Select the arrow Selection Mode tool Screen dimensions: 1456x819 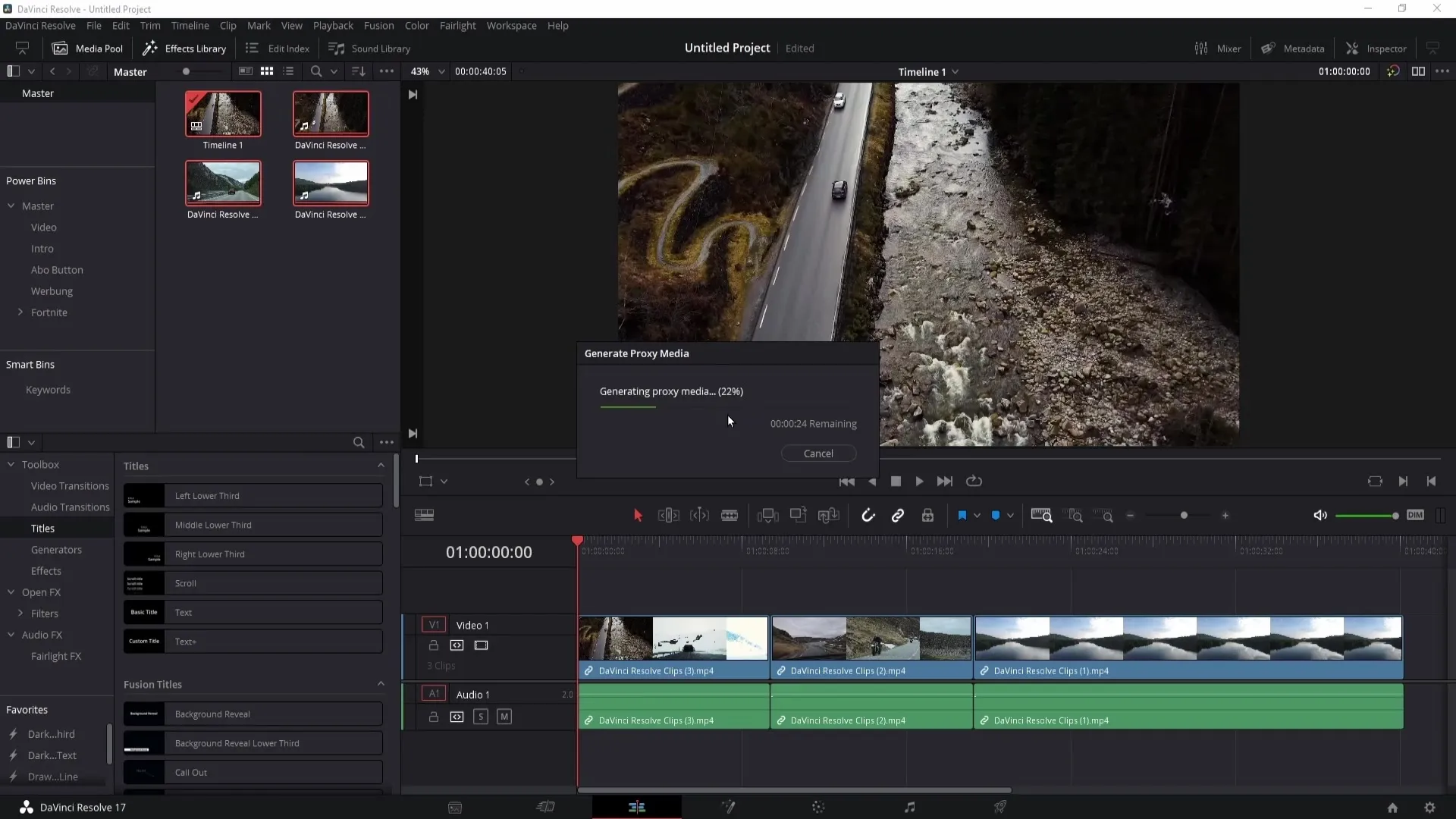tap(638, 516)
